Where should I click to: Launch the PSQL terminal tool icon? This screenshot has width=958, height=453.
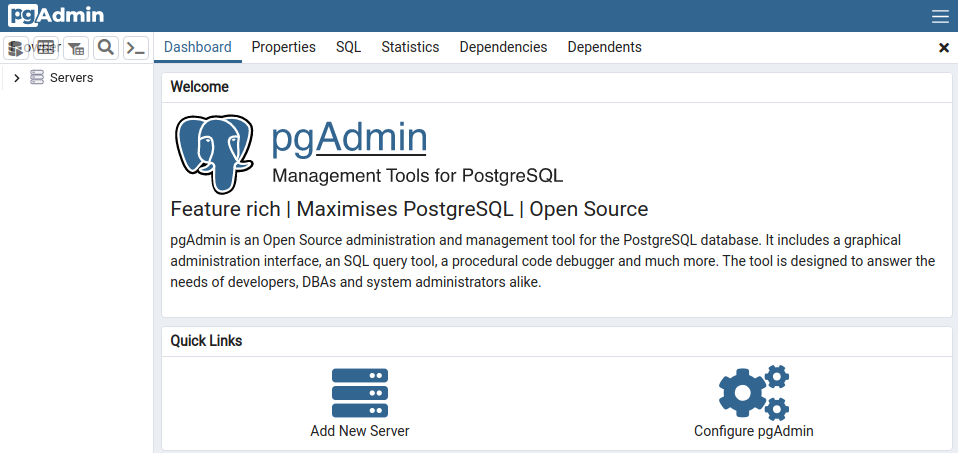[x=136, y=48]
